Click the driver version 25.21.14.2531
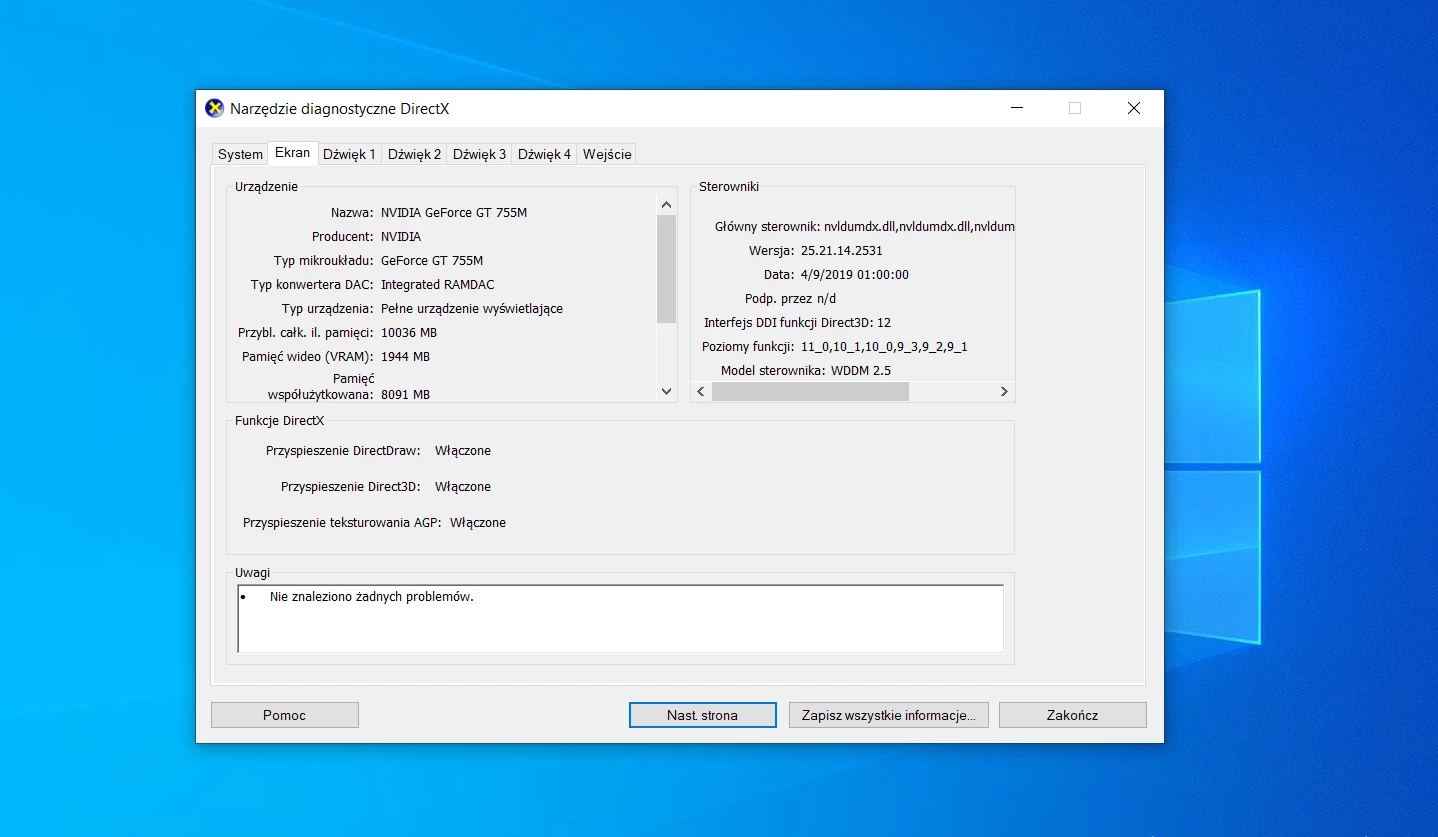The image size is (1438, 837). click(x=842, y=251)
